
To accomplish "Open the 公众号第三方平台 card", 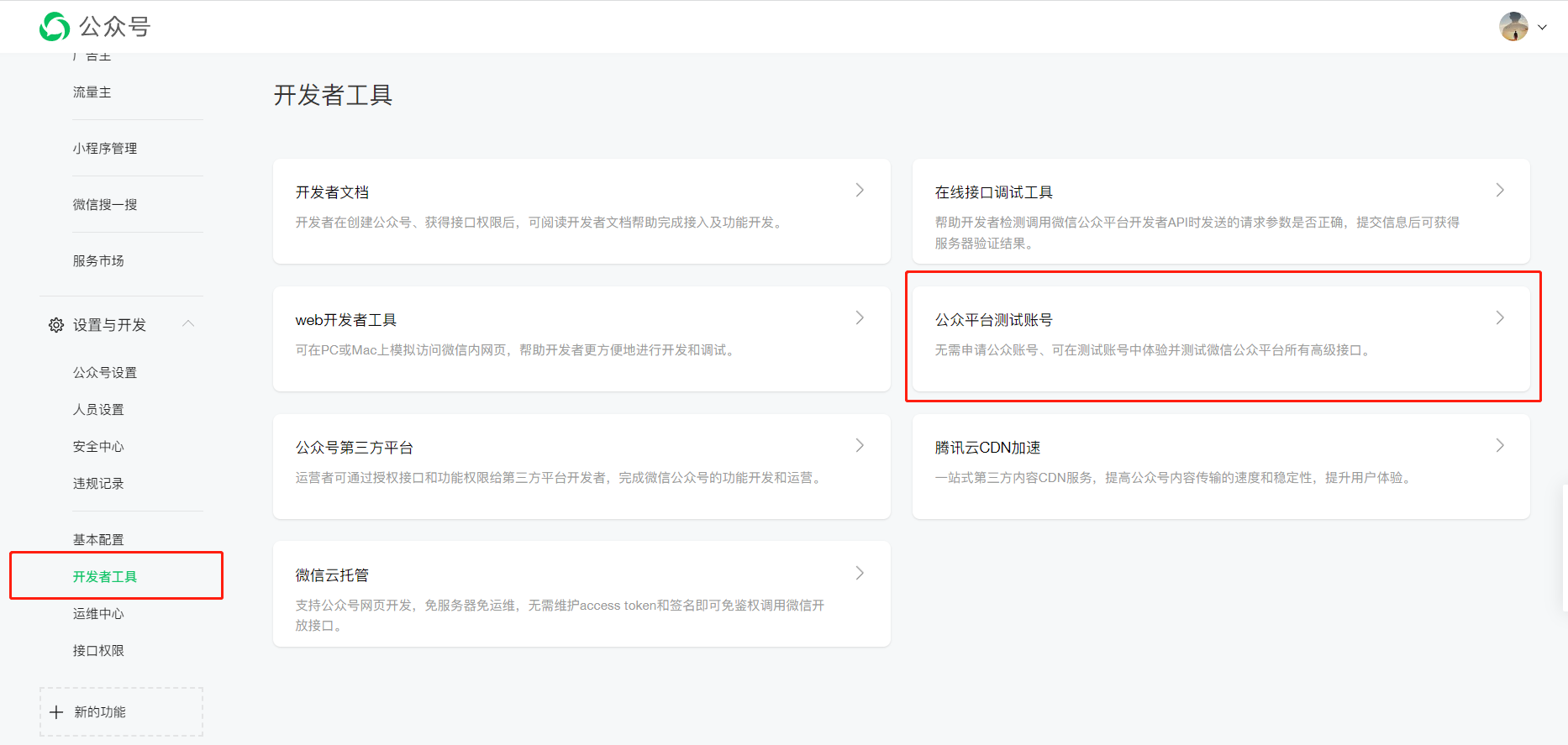I will 581,466.
